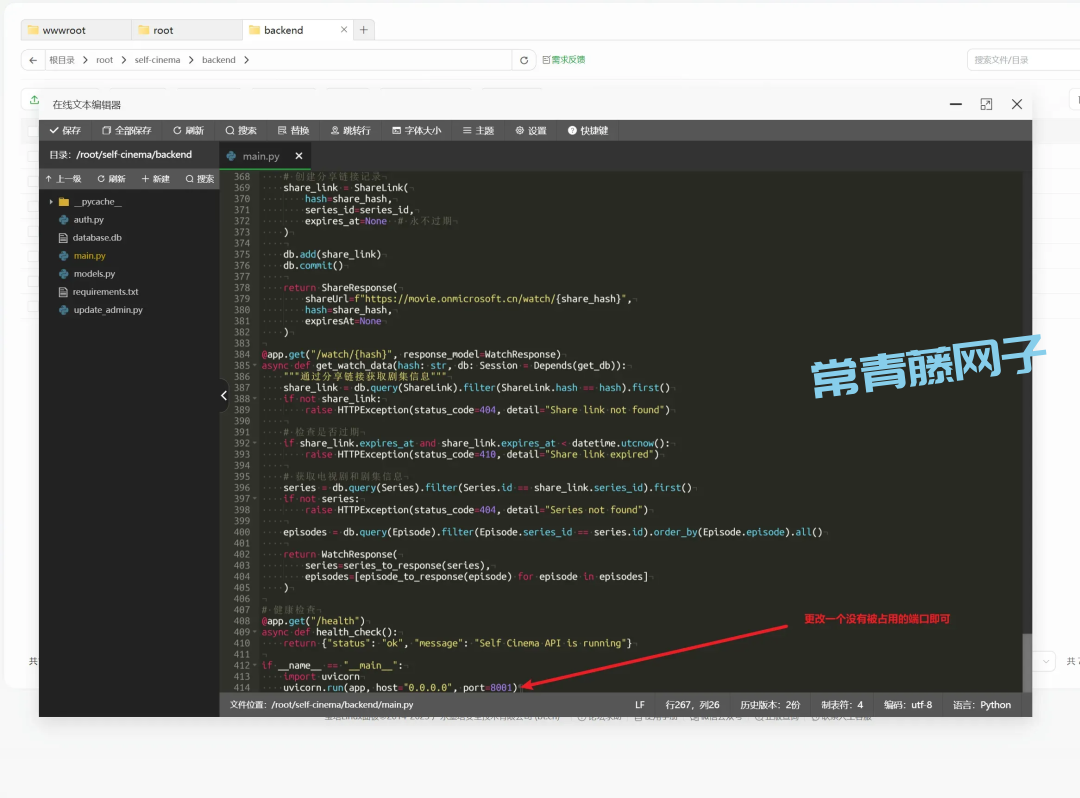Go up one level (上一级) in sidebar
The width and height of the screenshot is (1080, 798).
(63, 179)
